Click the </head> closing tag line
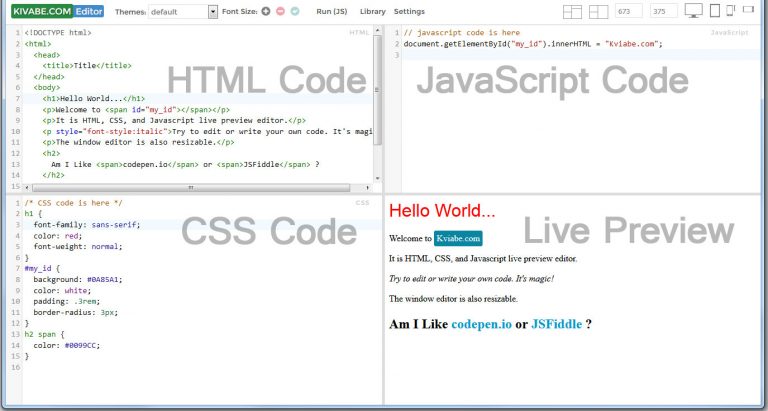 tap(48, 76)
